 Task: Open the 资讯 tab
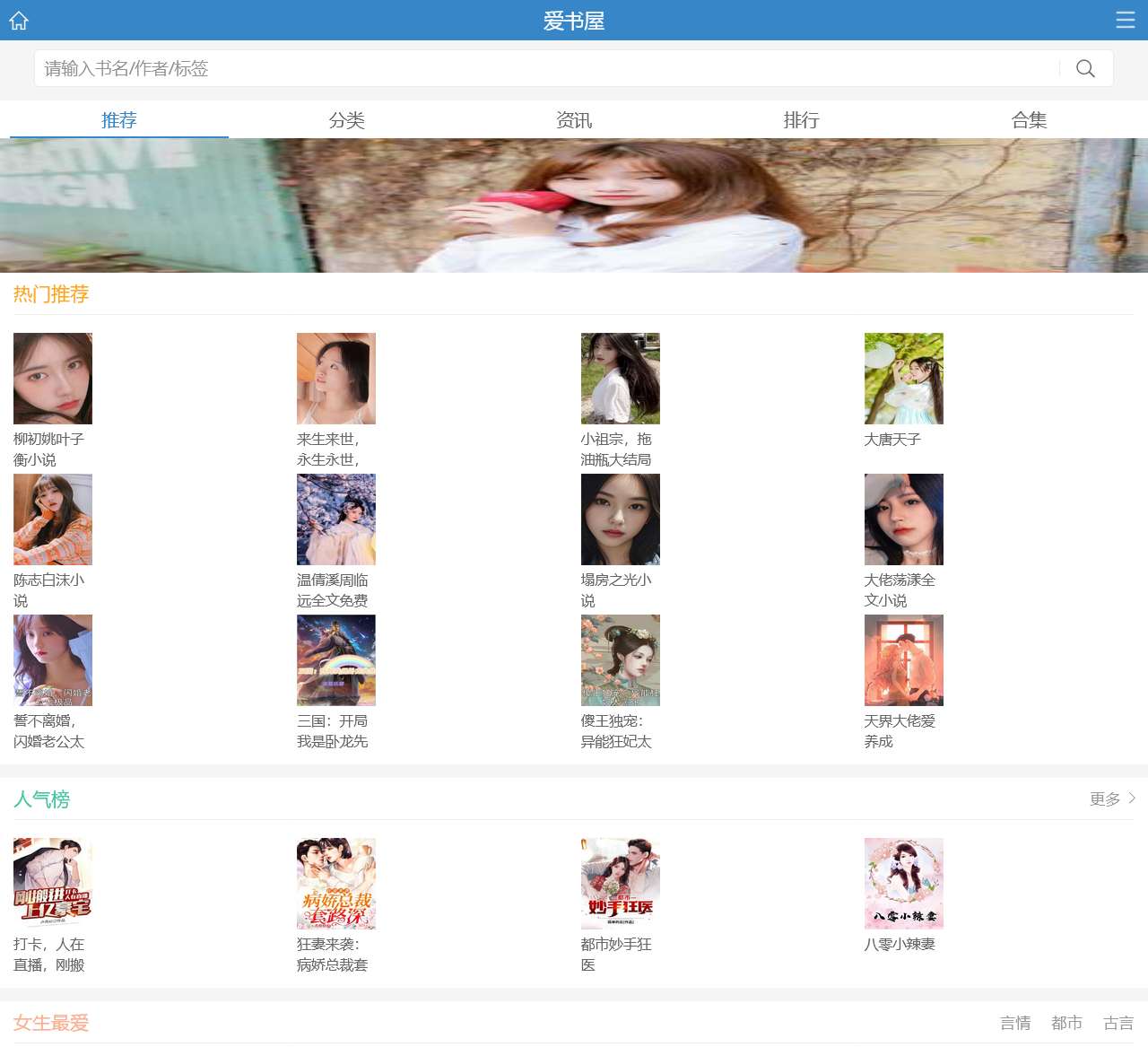click(574, 120)
